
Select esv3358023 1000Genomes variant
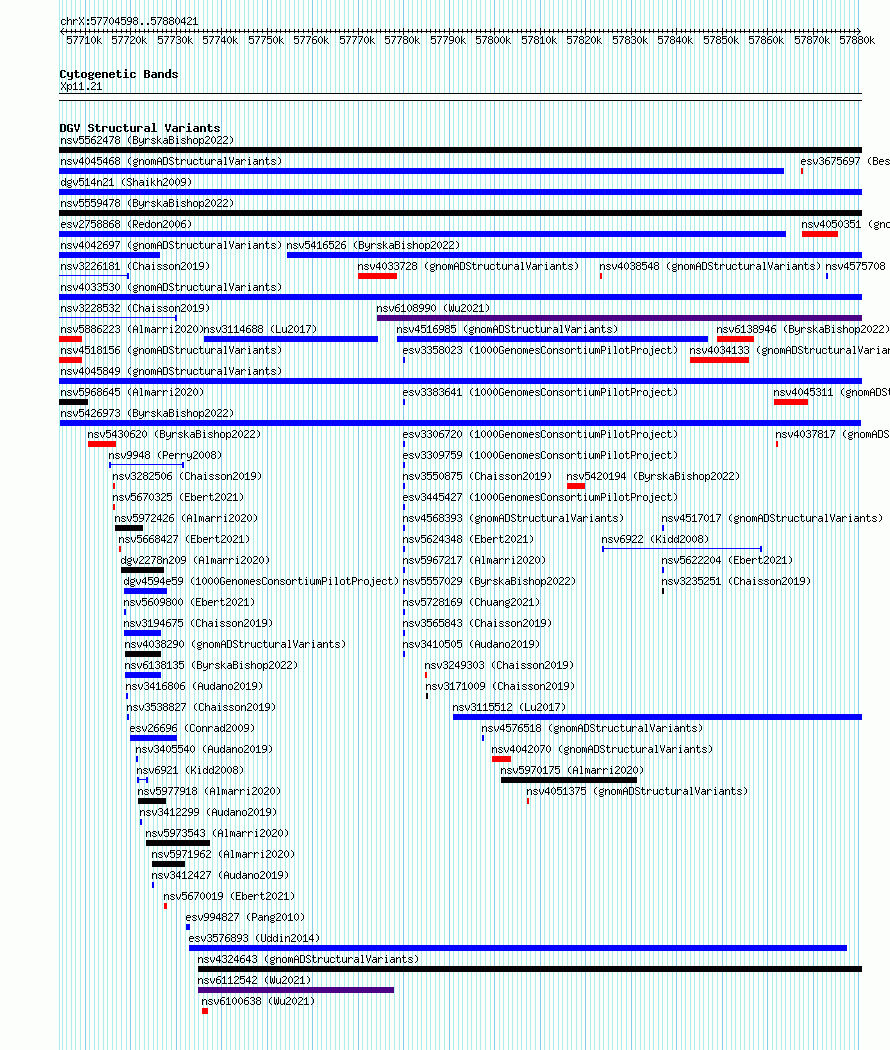540,350
